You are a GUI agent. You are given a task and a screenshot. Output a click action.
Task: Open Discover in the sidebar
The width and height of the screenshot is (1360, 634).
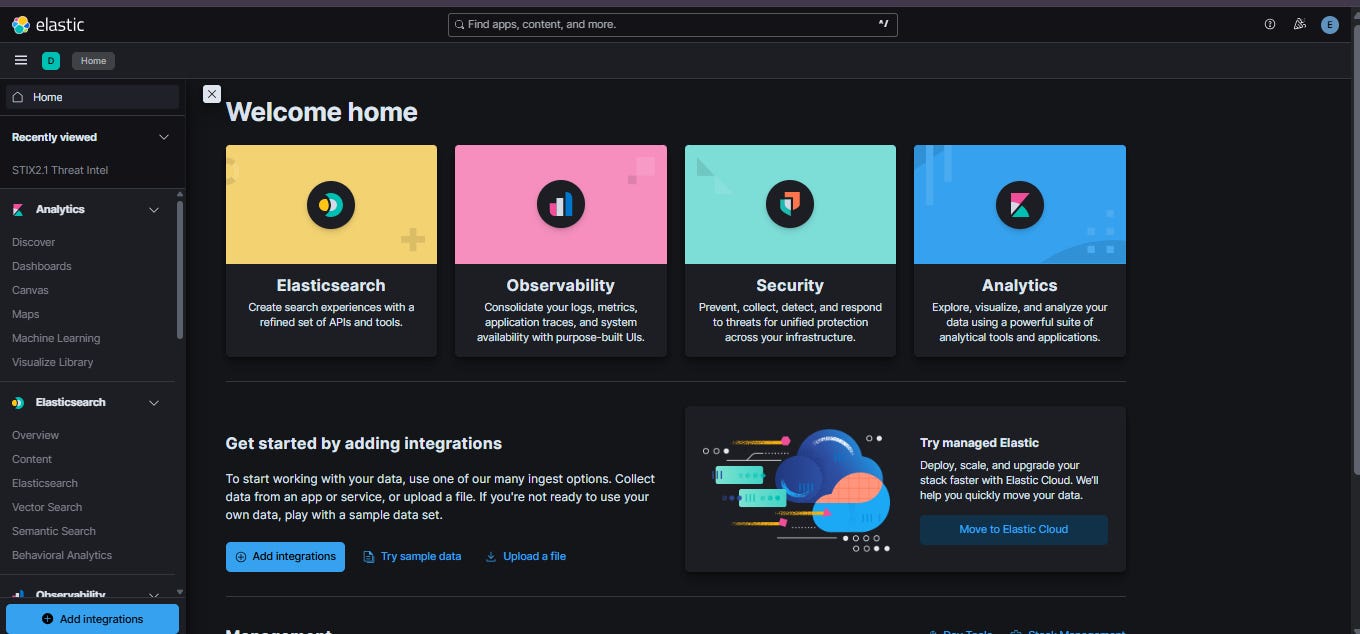click(34, 242)
